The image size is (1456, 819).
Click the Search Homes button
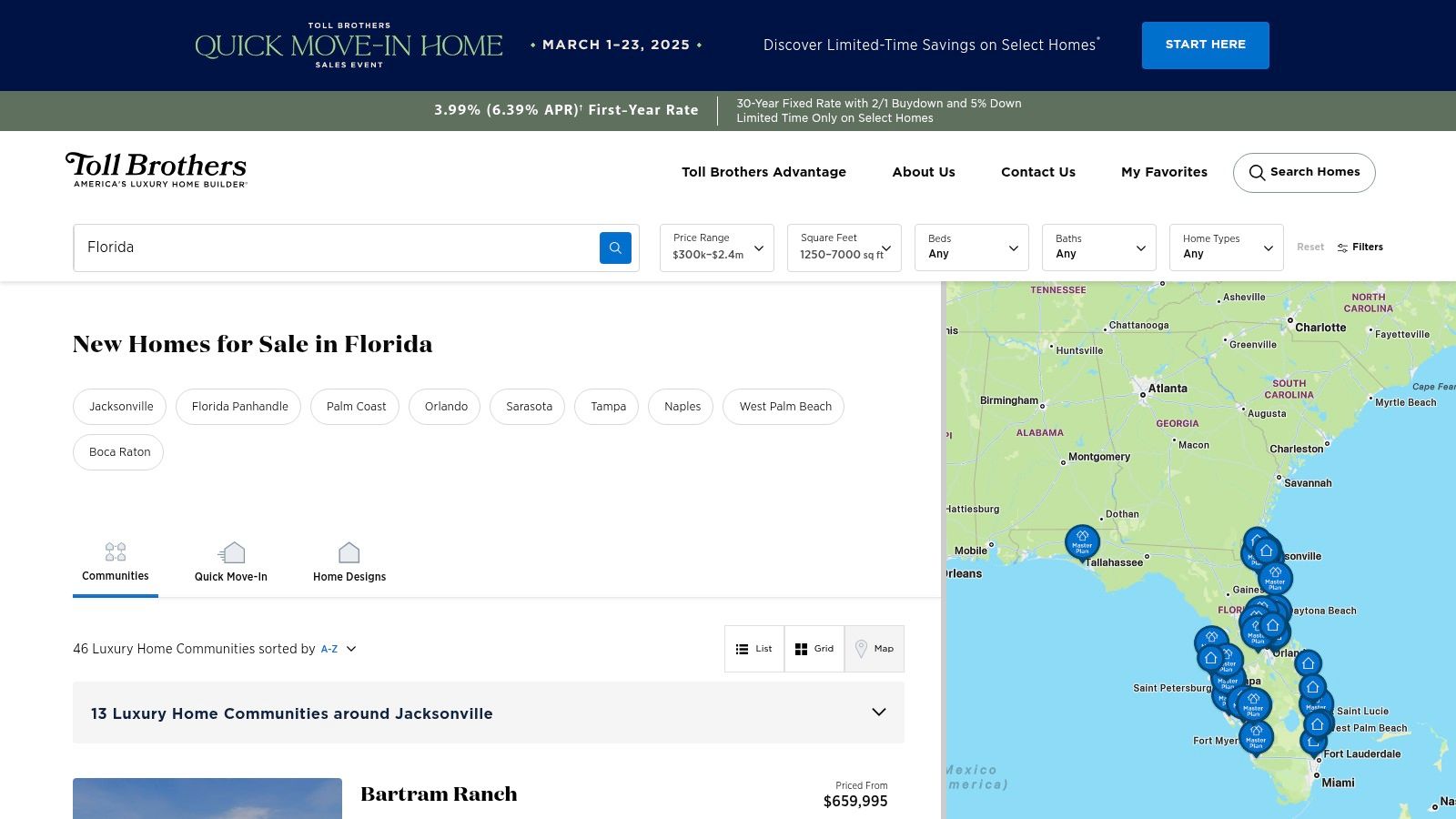tap(1304, 173)
